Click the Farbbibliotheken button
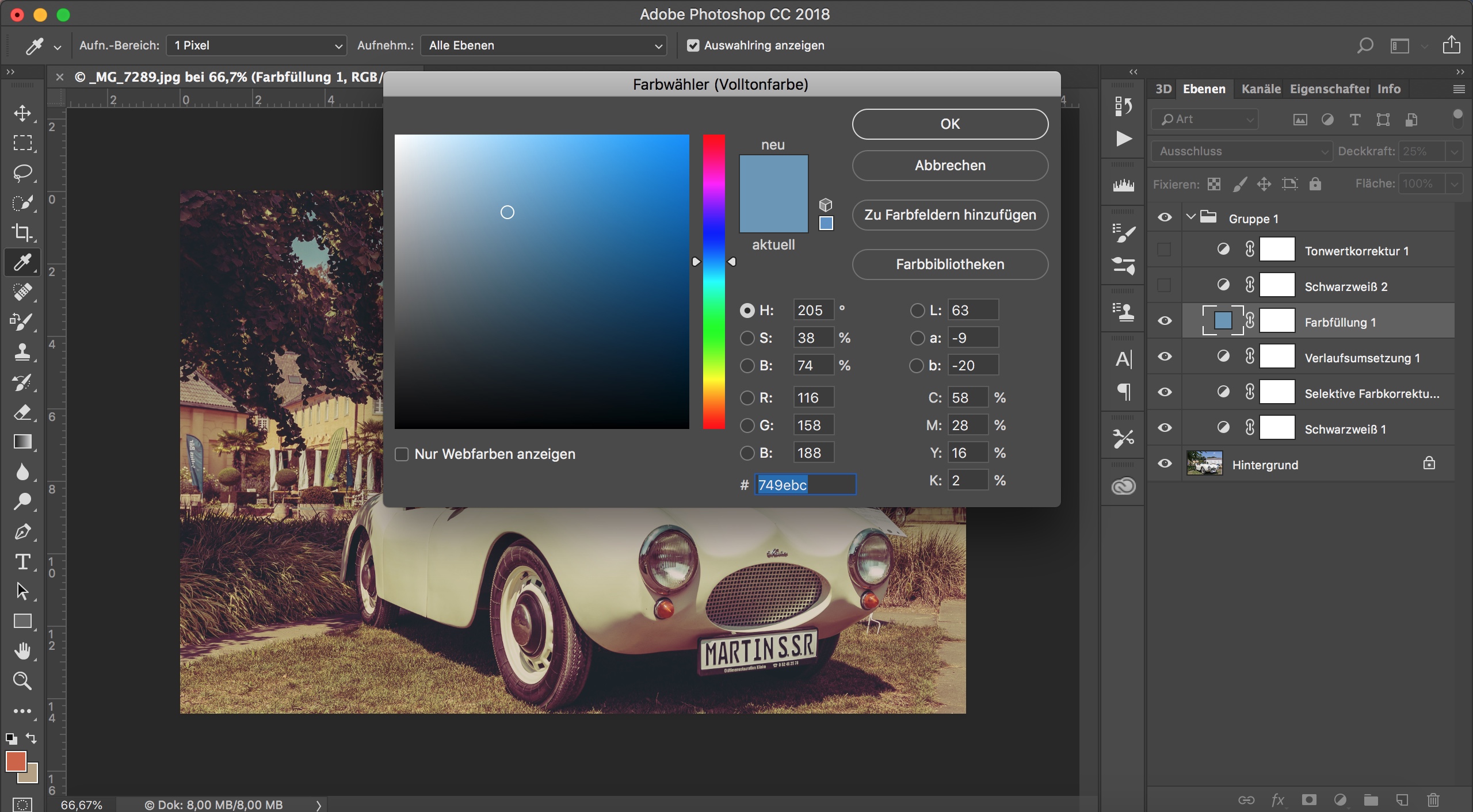Viewport: 1473px width, 812px height. [x=949, y=265]
